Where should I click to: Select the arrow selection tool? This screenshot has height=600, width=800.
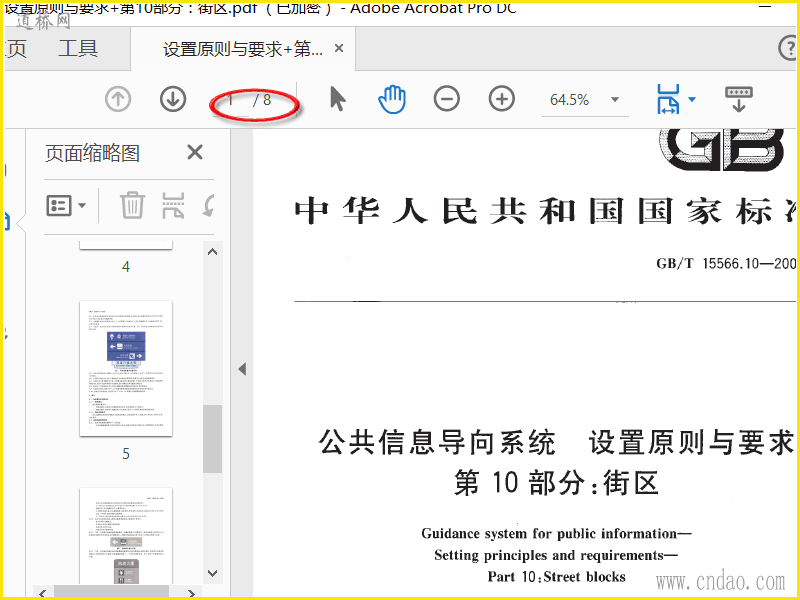coord(337,99)
